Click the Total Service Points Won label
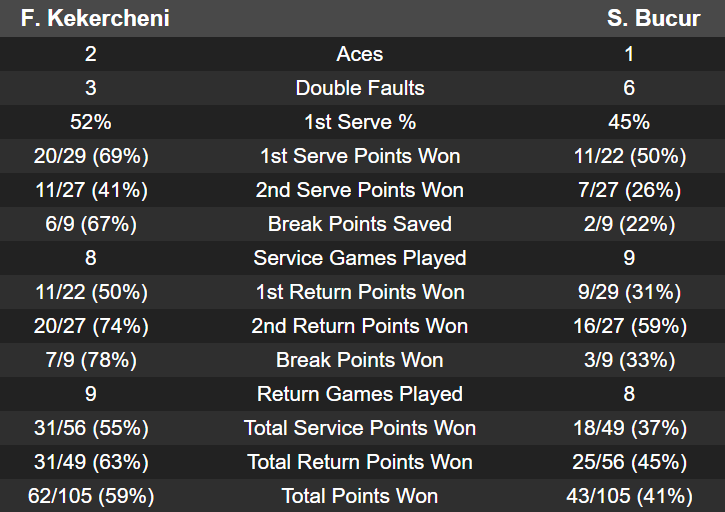Image resolution: width=725 pixels, height=512 pixels. click(360, 428)
